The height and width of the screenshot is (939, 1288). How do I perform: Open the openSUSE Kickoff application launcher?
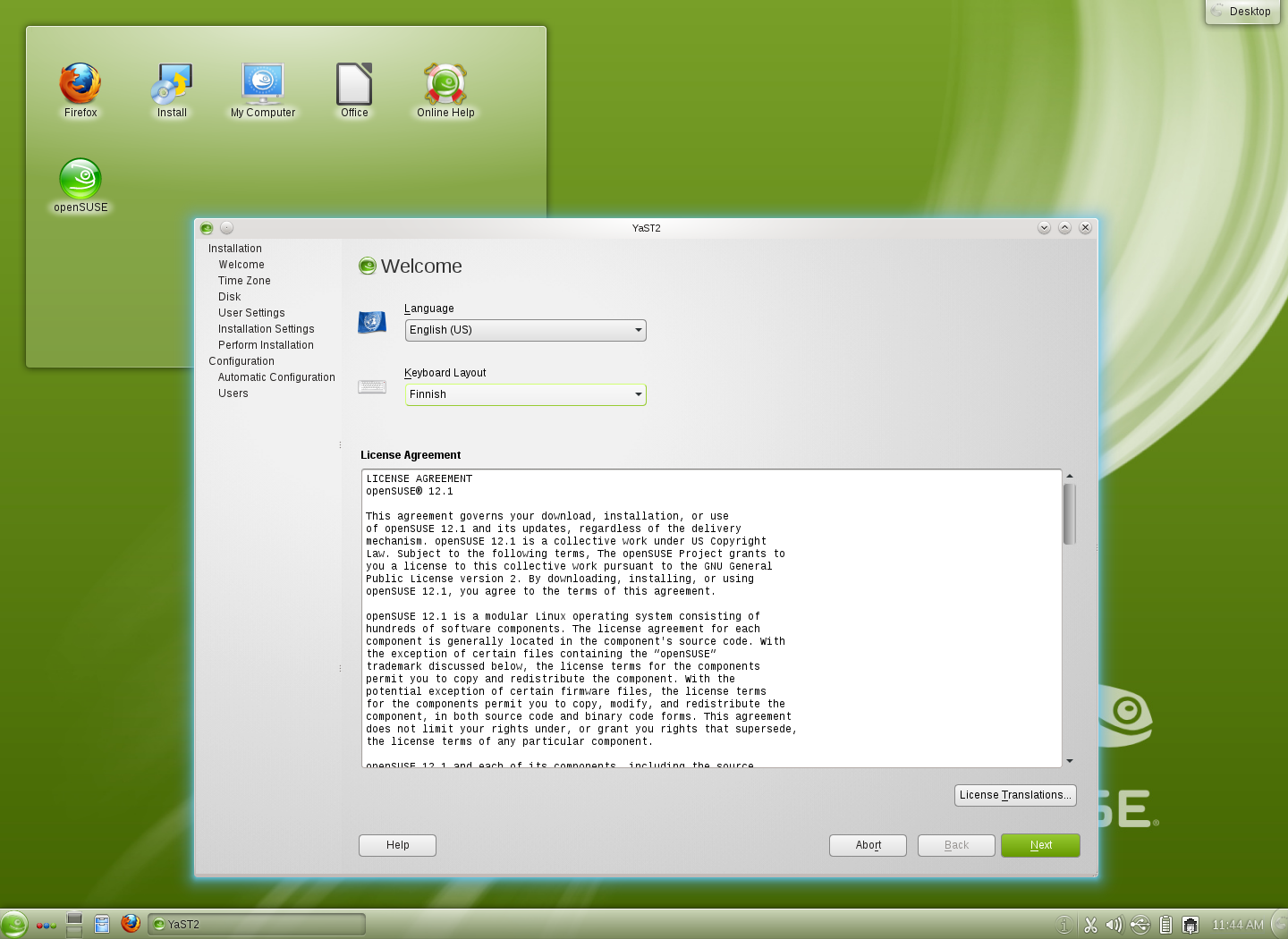pos(14,925)
